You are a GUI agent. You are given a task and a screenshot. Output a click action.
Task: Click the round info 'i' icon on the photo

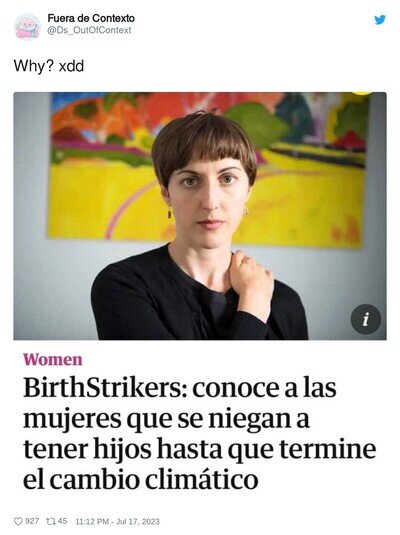(366, 319)
